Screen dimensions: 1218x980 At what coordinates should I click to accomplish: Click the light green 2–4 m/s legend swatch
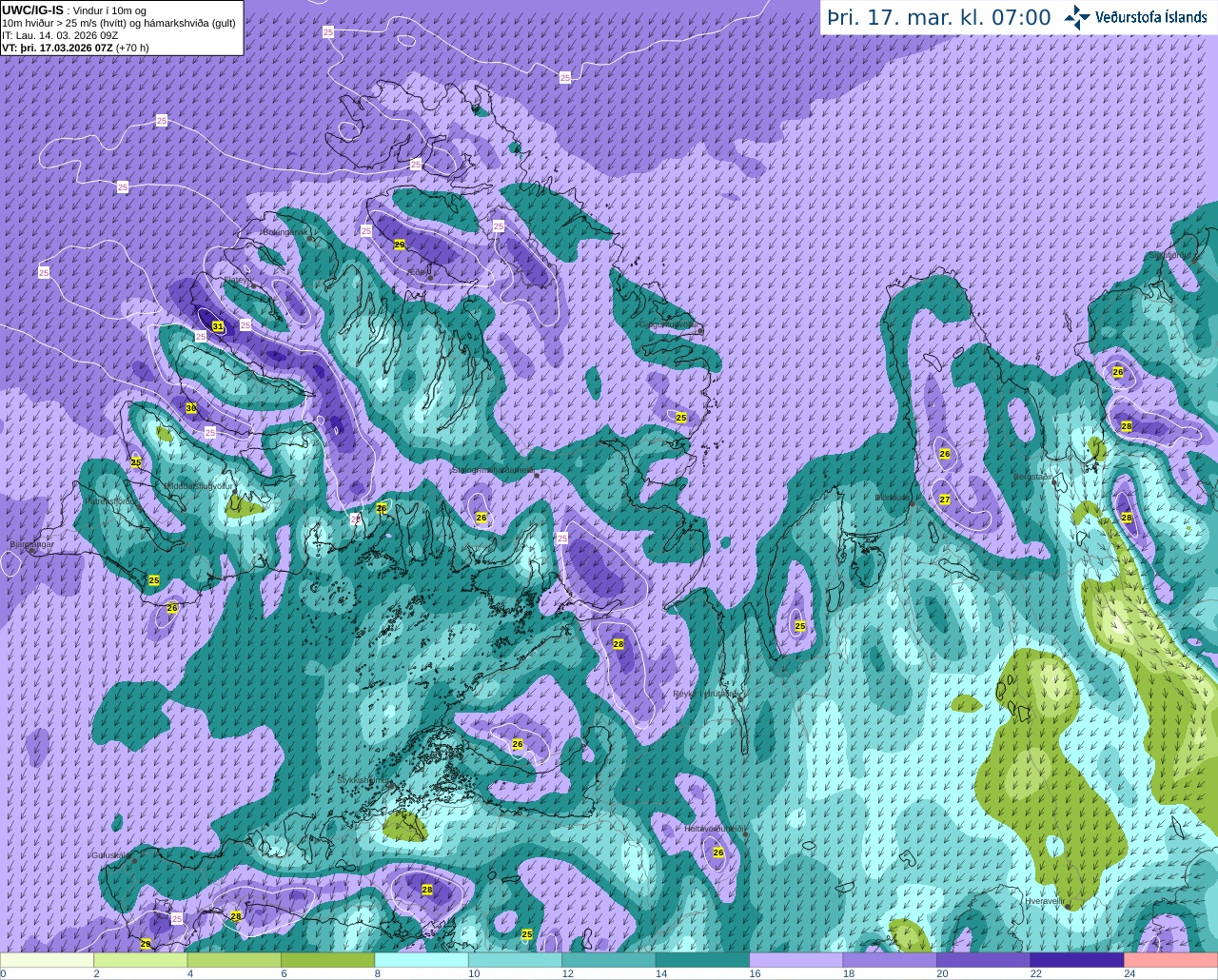click(x=140, y=960)
